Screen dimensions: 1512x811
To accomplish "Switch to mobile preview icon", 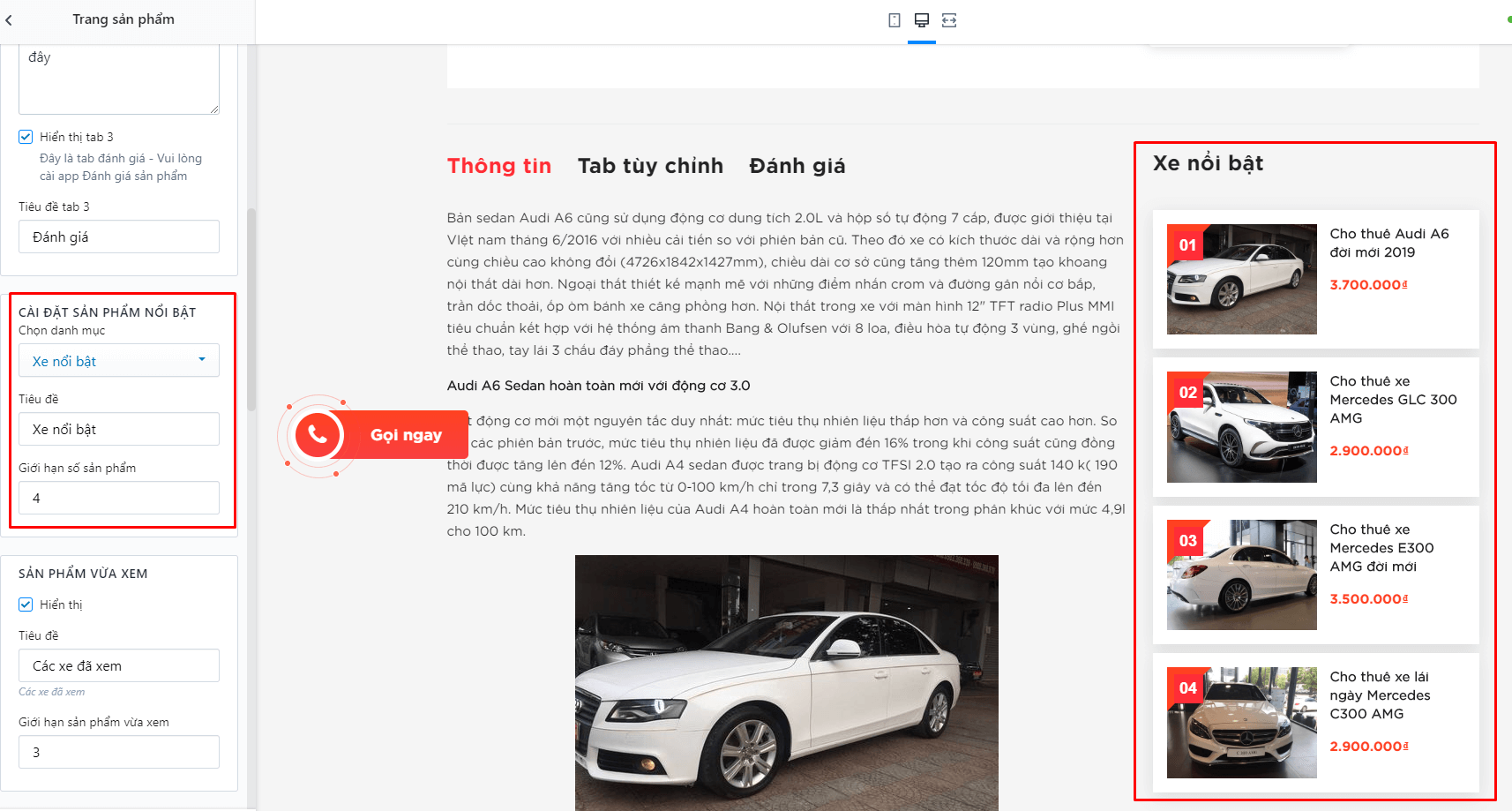I will coord(894,20).
